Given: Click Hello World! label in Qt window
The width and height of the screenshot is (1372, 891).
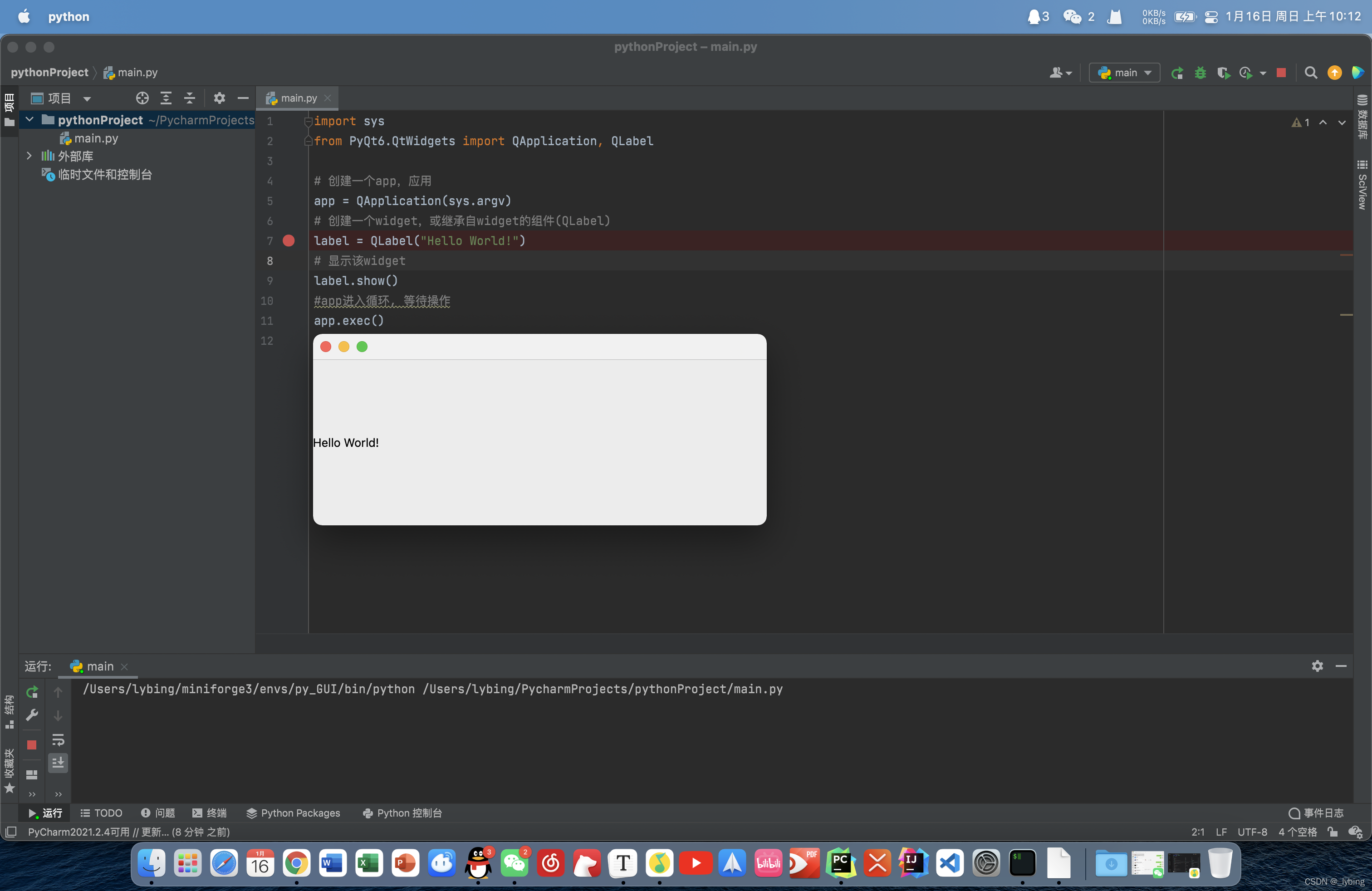Looking at the screenshot, I should (346, 443).
